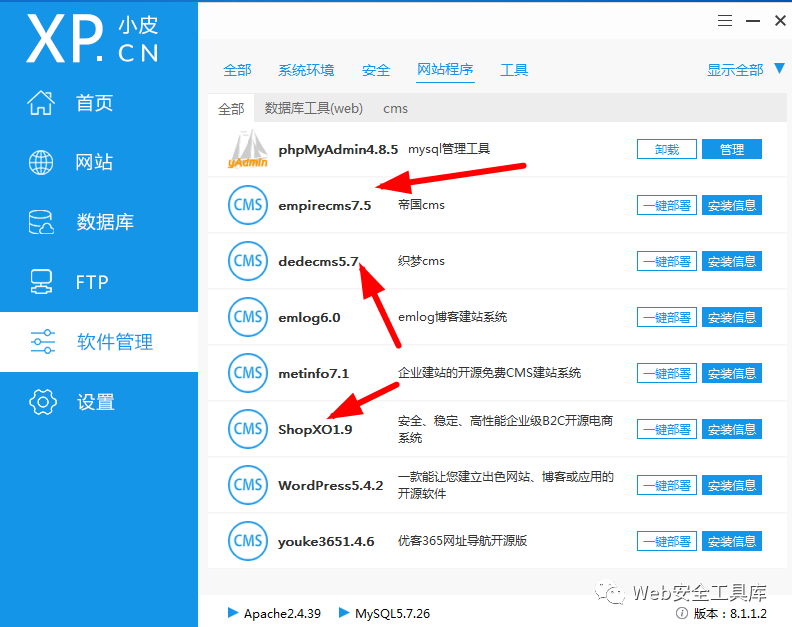The image size is (792, 627).
Task: Click the CMS icon beside dedecms5.7
Action: click(x=248, y=261)
